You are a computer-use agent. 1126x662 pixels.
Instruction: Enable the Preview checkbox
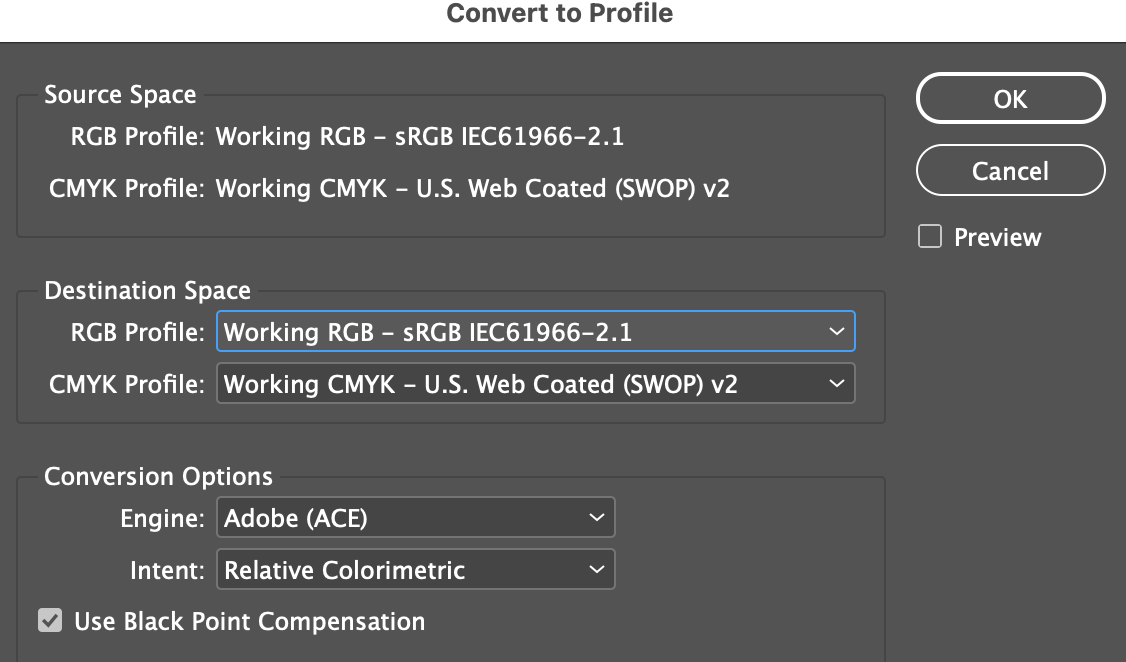pos(929,236)
